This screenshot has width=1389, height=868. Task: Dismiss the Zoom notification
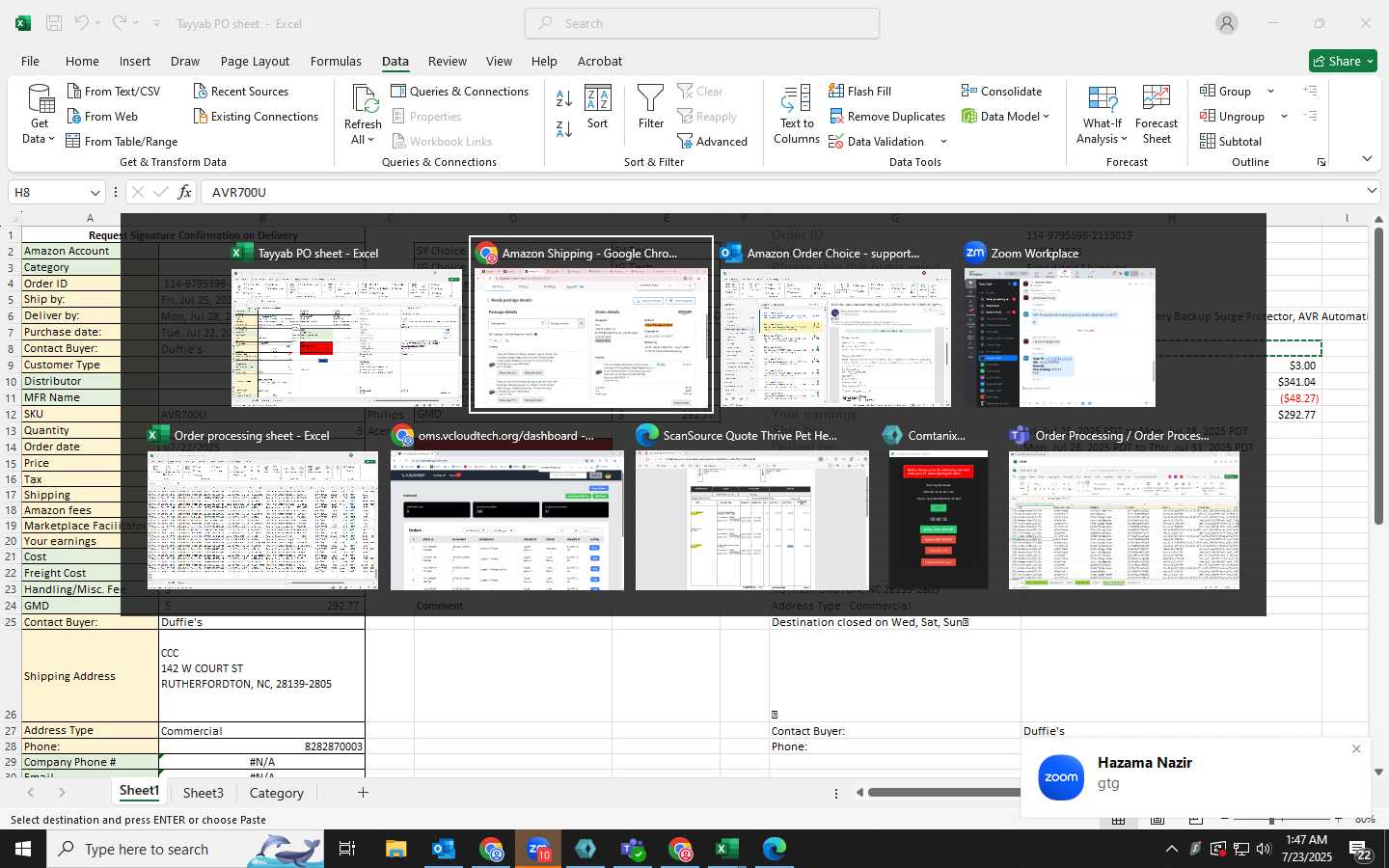(1356, 748)
